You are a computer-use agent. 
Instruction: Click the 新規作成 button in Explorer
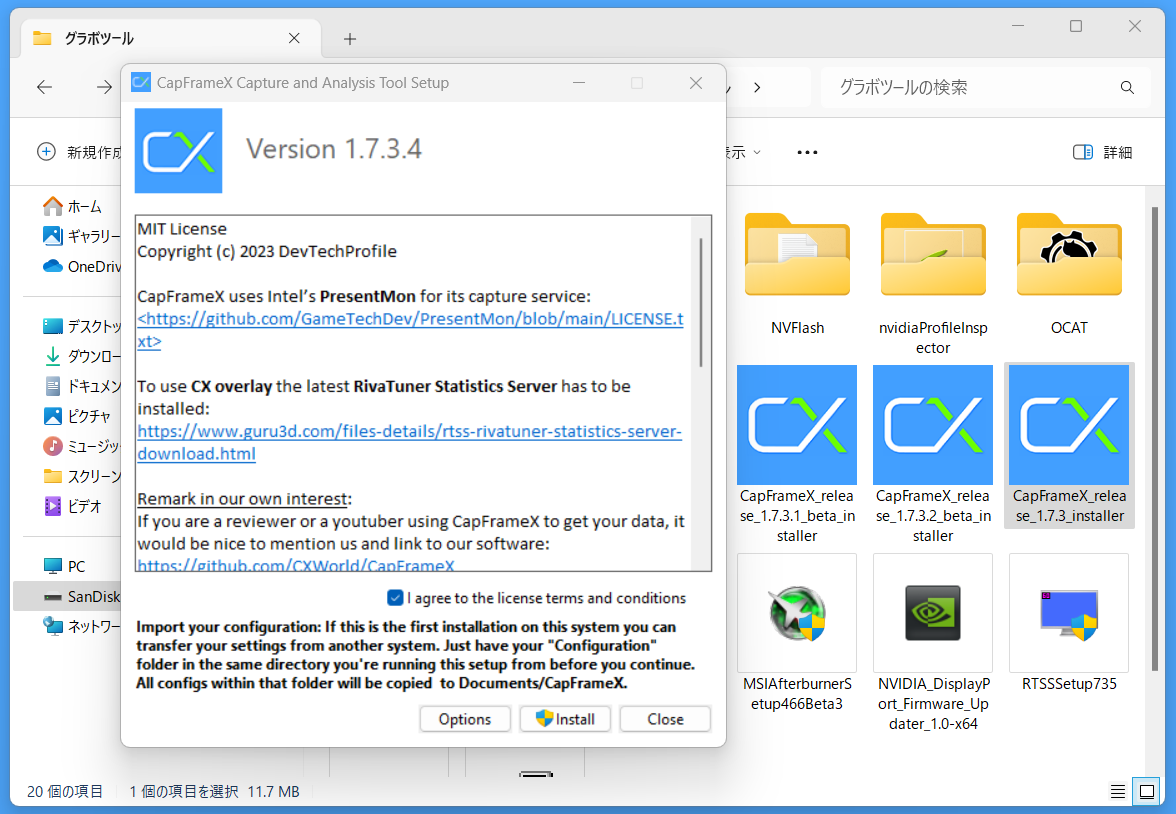click(79, 152)
